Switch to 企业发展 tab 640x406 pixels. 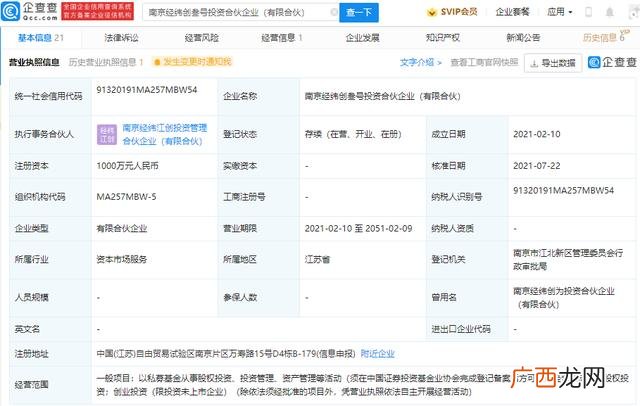(362, 38)
